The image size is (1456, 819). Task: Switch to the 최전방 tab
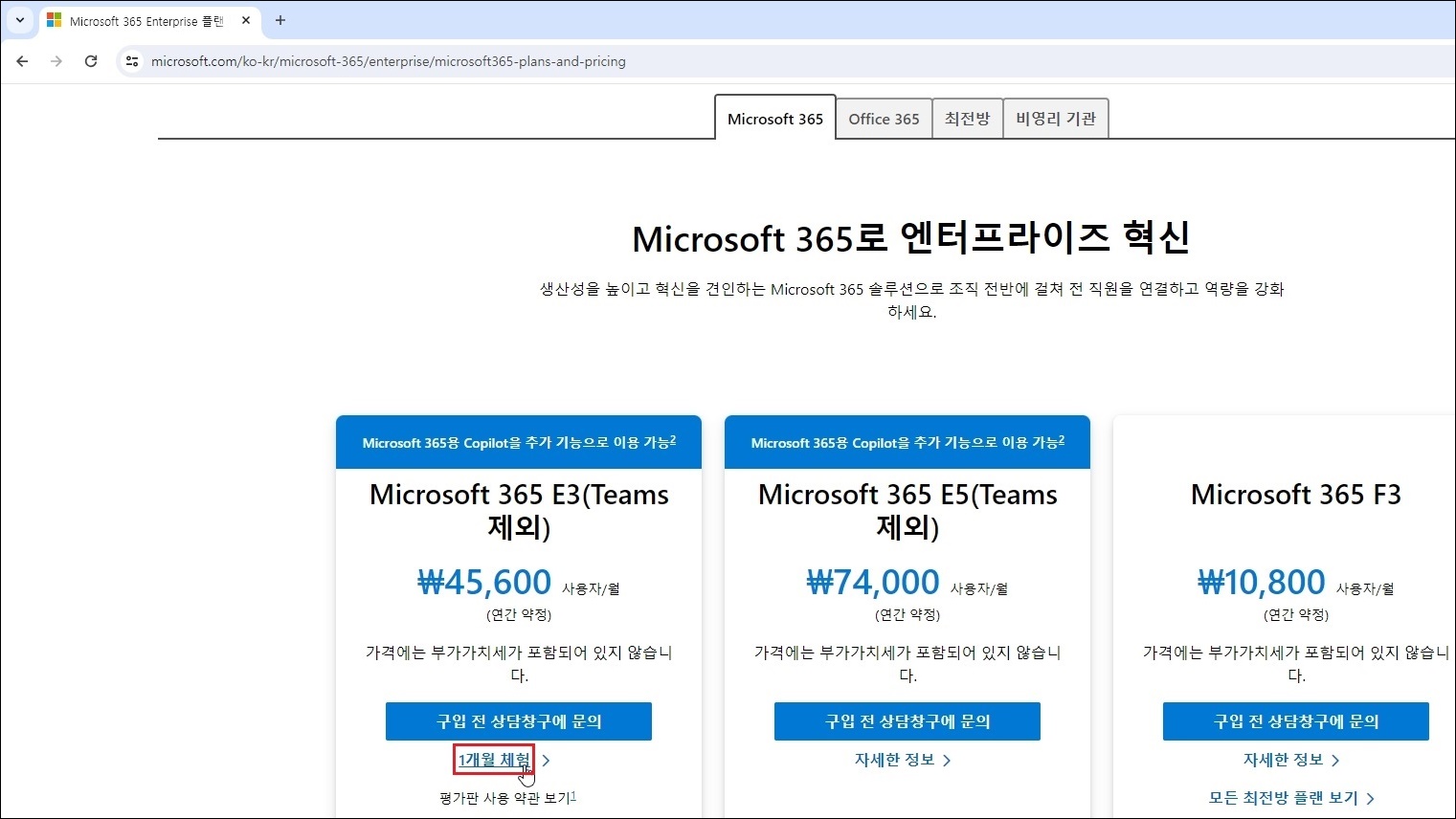(967, 119)
